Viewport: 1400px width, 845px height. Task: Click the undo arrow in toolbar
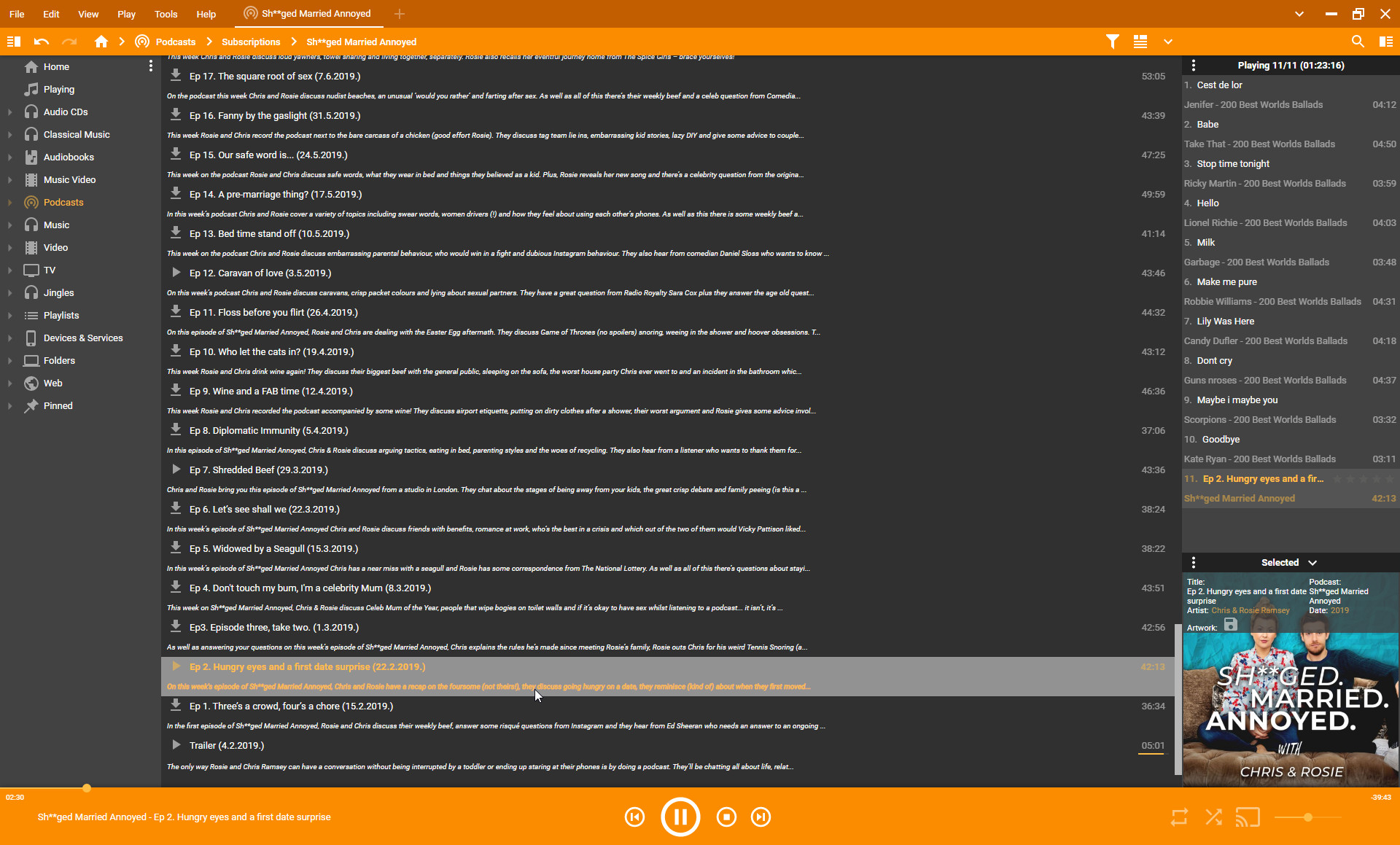point(42,42)
